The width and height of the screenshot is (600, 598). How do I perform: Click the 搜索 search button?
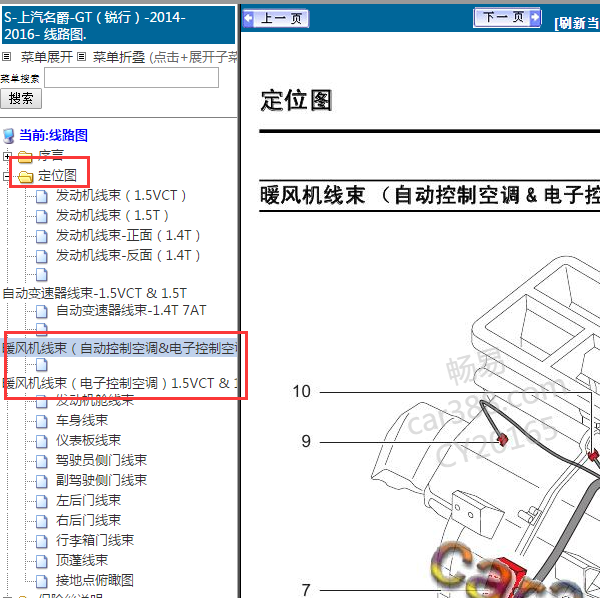click(21, 99)
